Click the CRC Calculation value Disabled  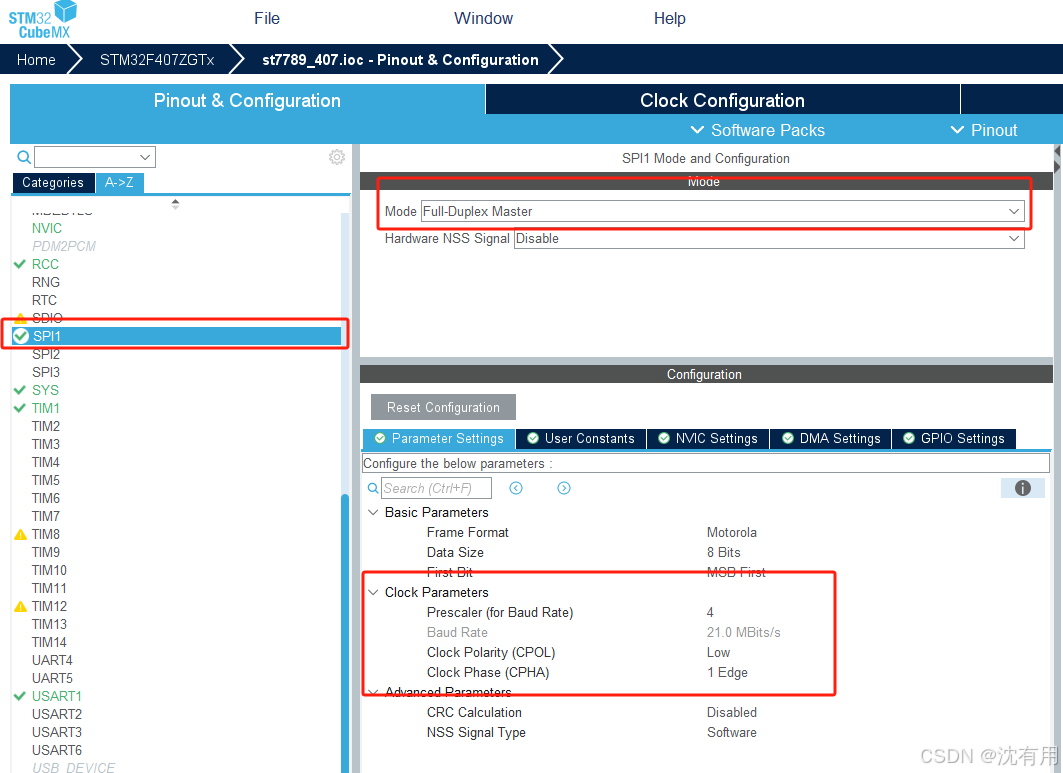pos(731,713)
